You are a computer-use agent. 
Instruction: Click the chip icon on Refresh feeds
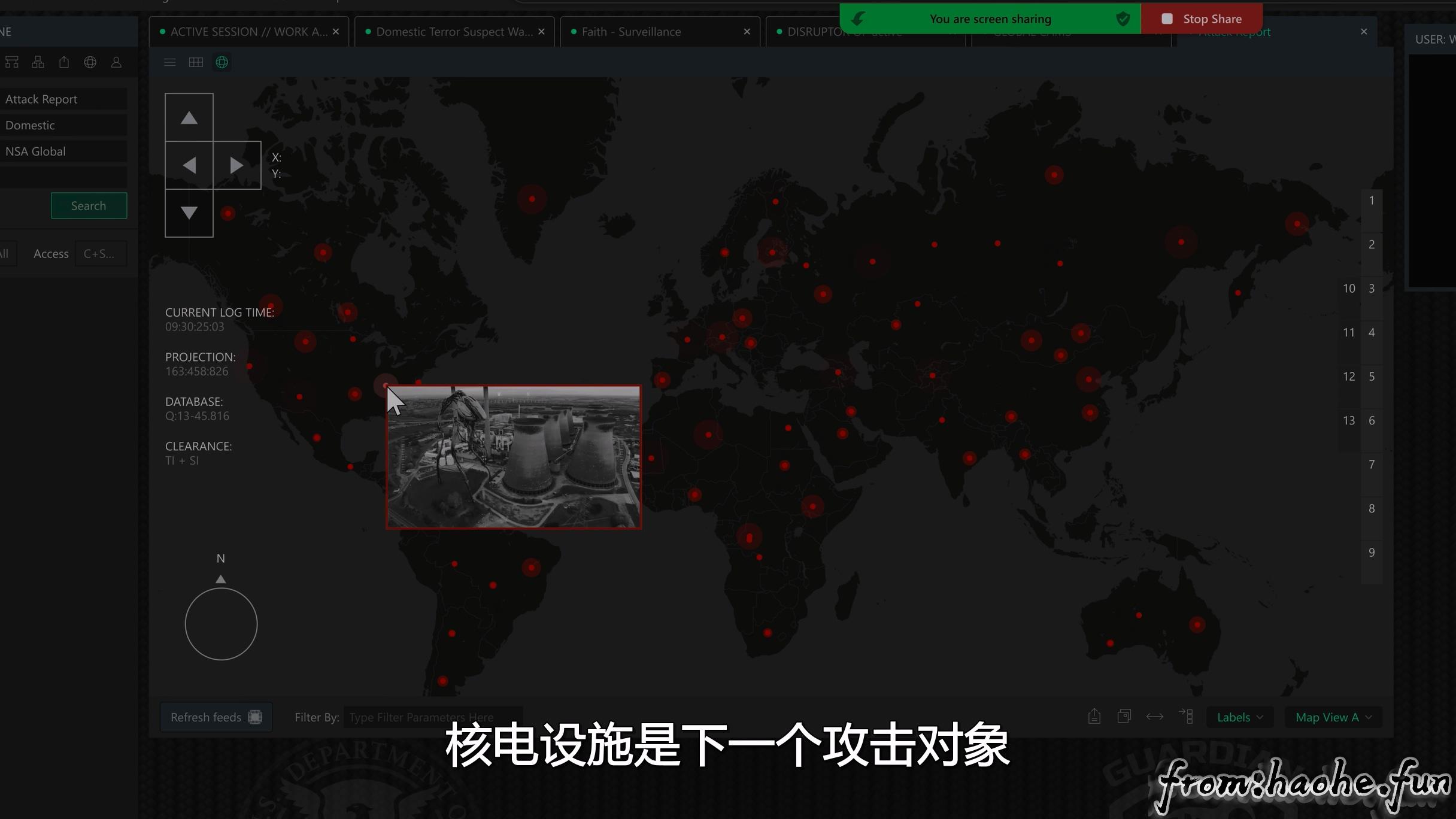(255, 717)
